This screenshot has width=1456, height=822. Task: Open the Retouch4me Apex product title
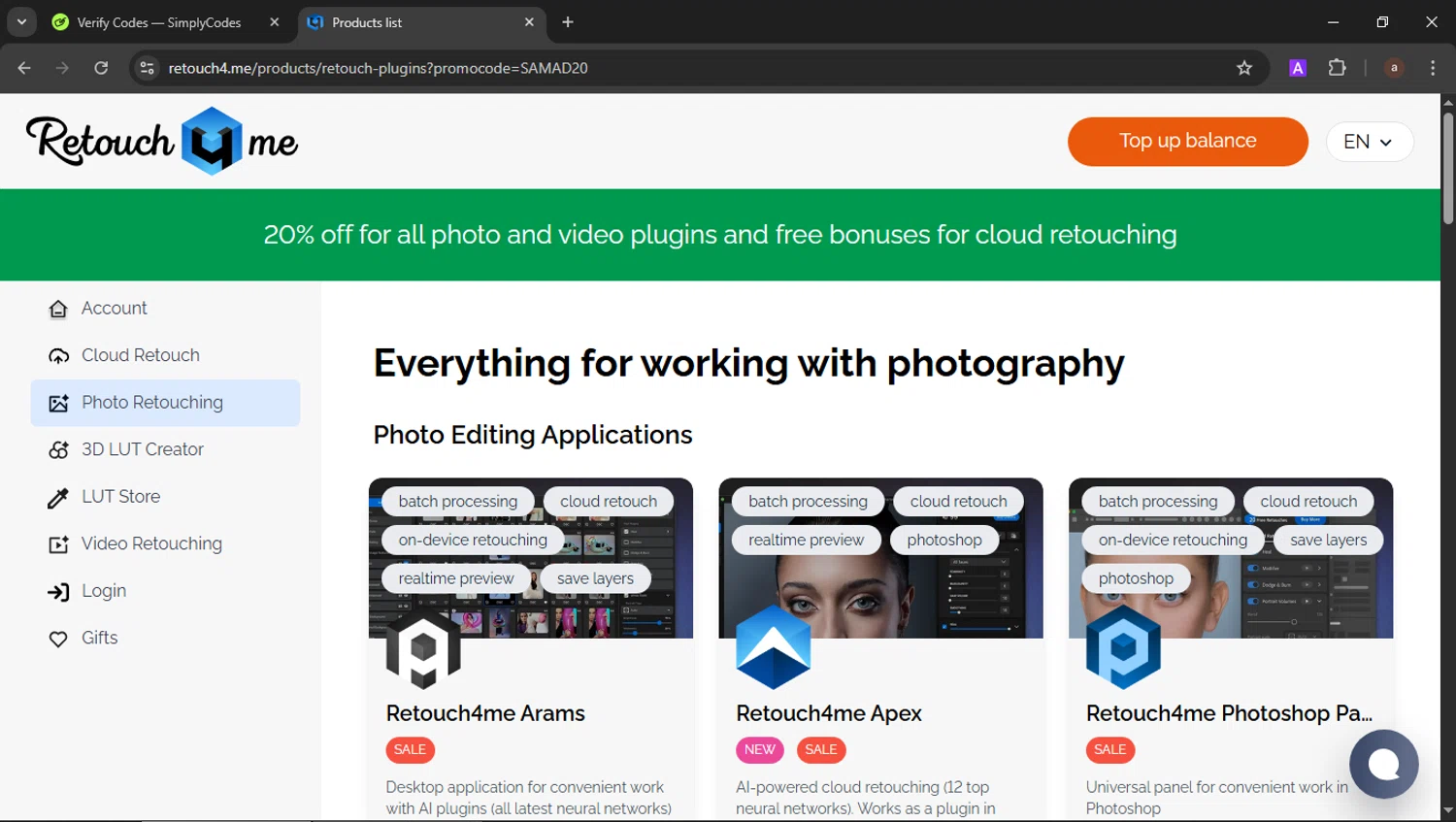829,713
